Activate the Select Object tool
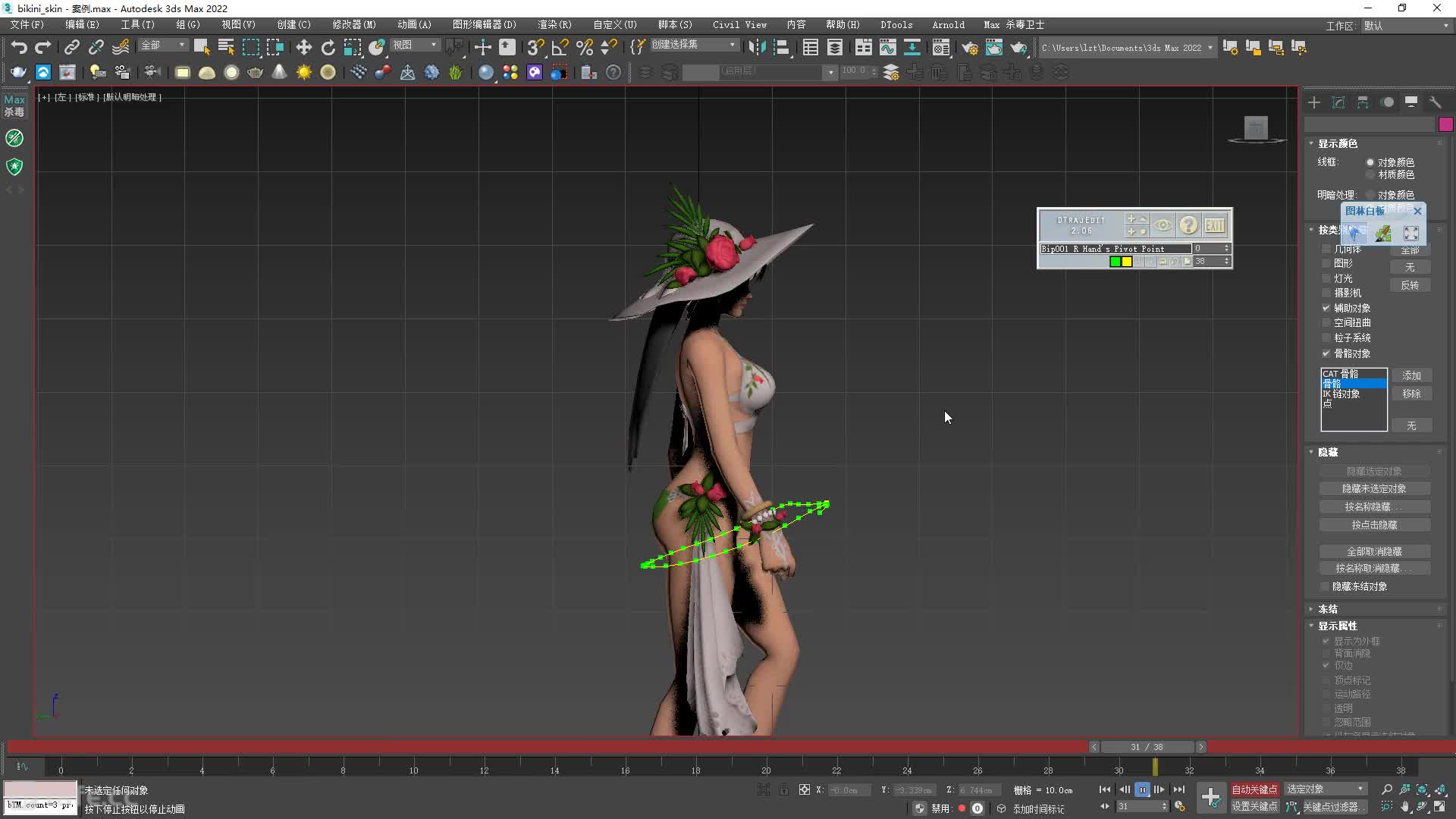 tap(202, 47)
